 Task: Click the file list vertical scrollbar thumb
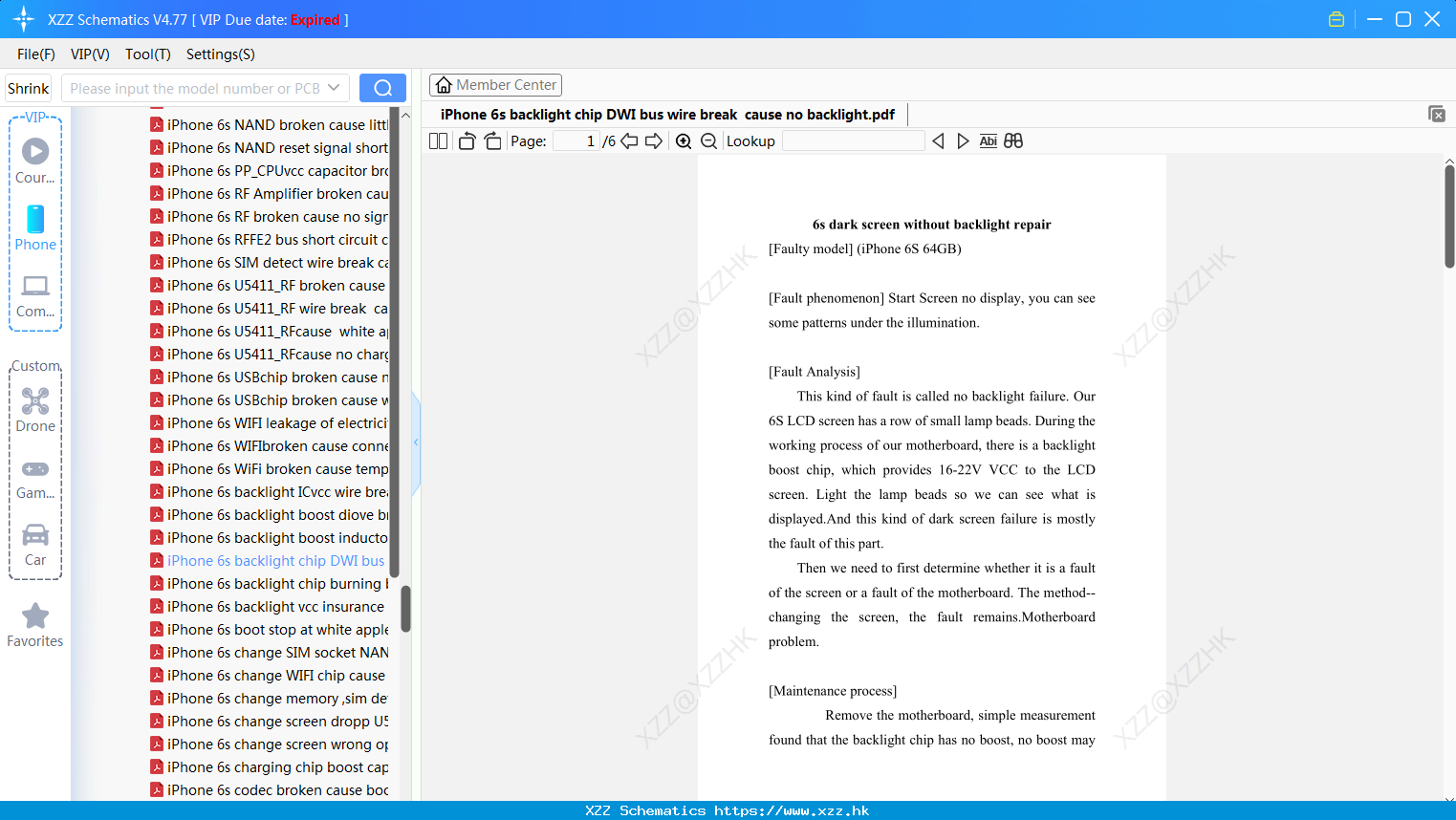405,609
